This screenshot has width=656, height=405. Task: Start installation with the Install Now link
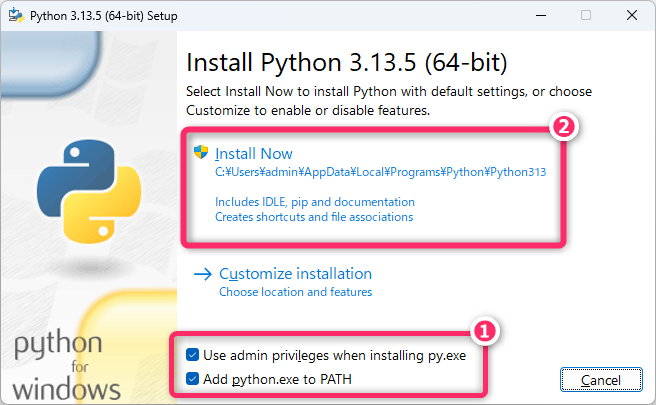pyautogui.click(x=254, y=153)
